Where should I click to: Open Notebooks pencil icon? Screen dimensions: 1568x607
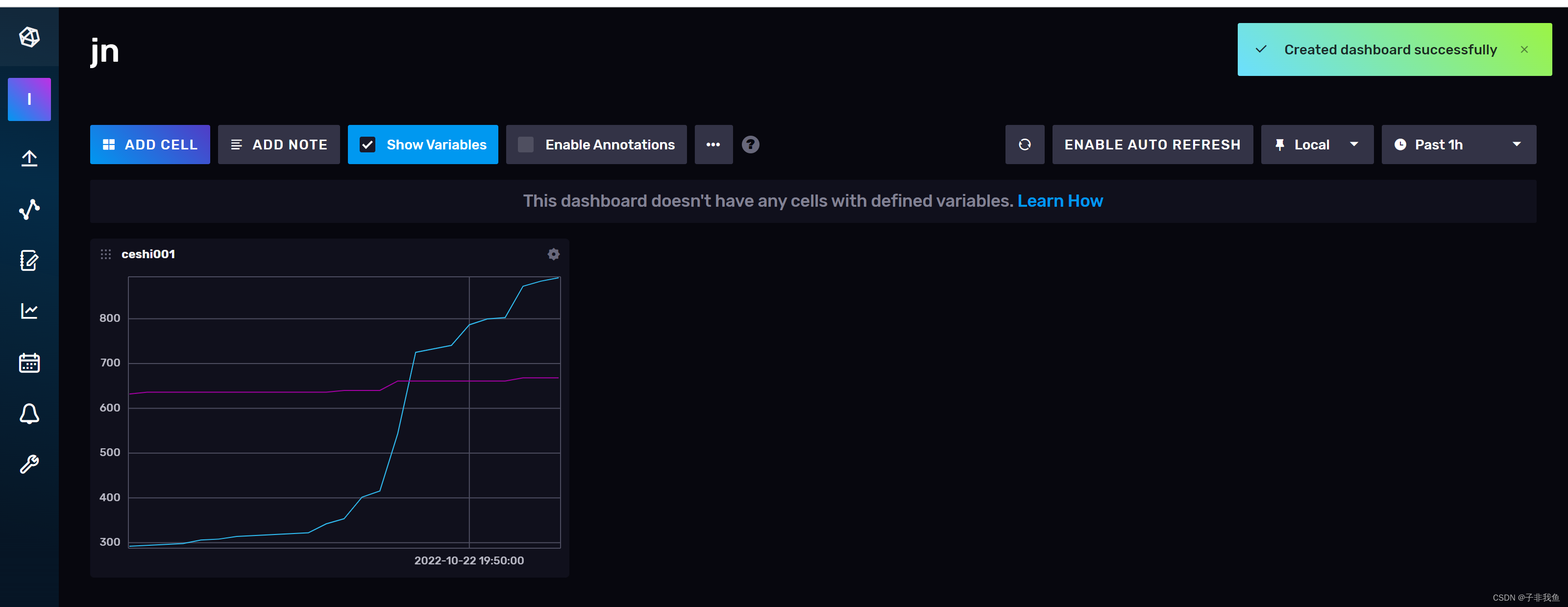click(29, 261)
